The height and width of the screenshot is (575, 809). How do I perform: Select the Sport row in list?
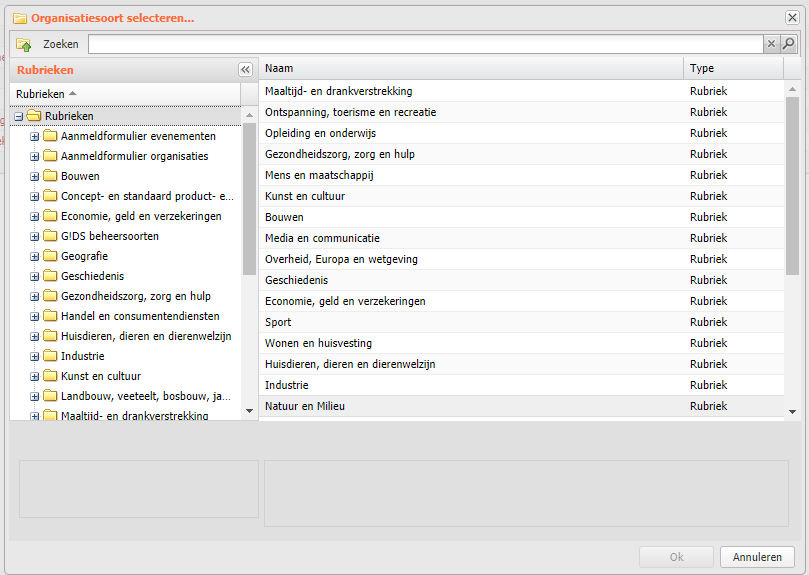[x=522, y=322]
